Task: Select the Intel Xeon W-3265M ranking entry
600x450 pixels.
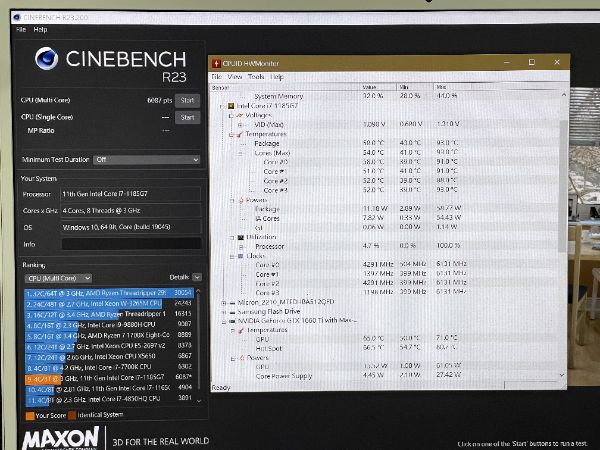Action: coord(109,303)
